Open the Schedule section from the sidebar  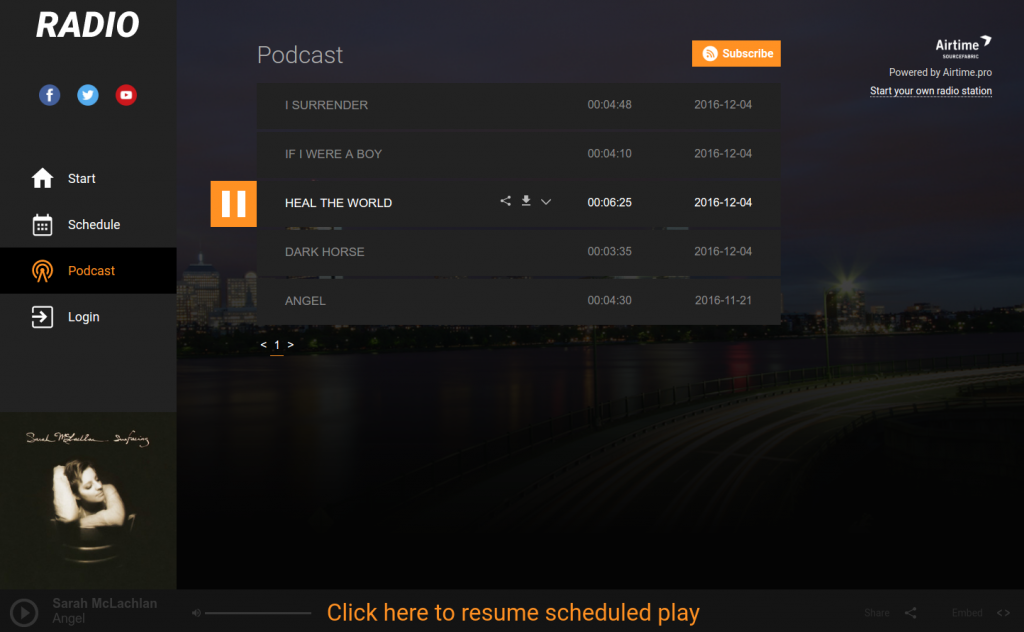pos(80,224)
